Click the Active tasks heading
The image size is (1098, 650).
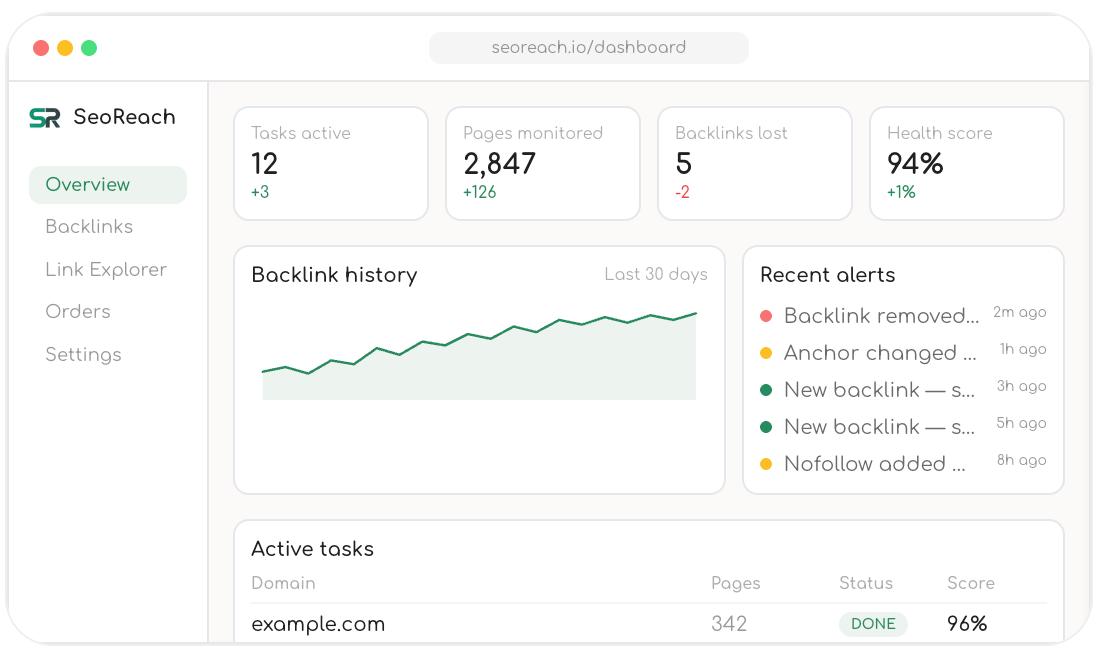pyautogui.click(x=312, y=548)
